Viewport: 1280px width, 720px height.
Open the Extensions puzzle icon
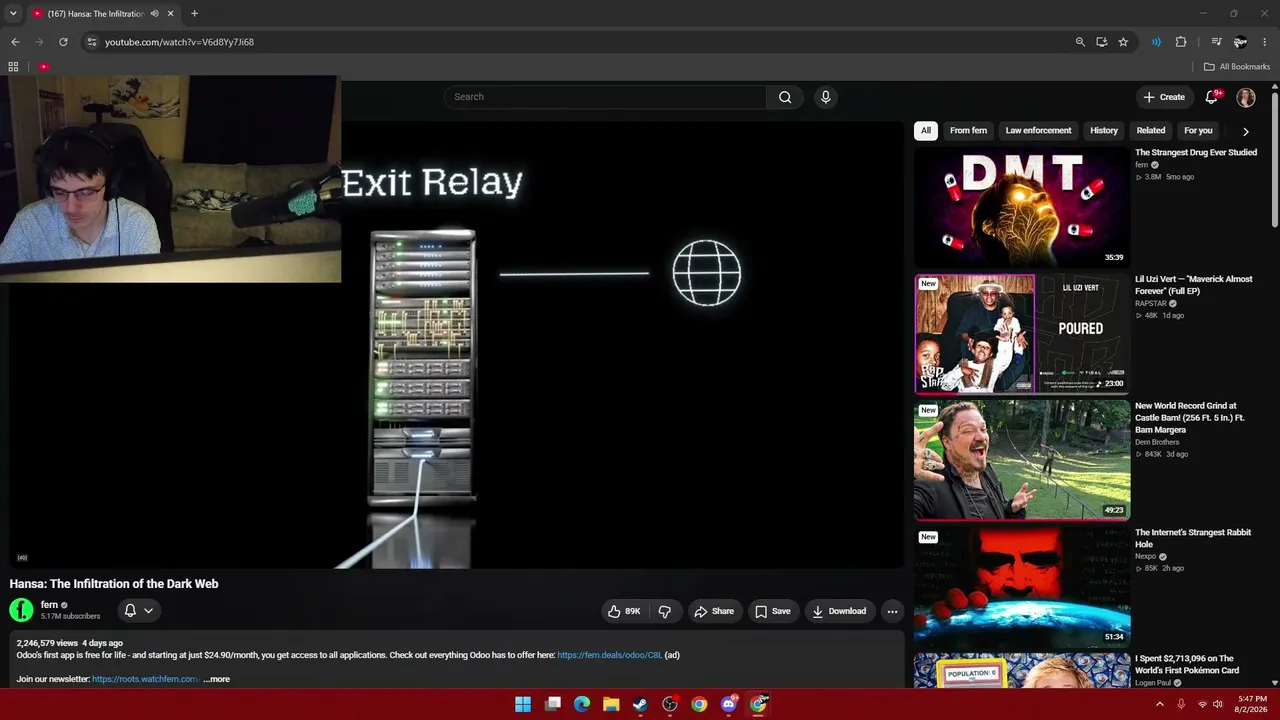pyautogui.click(x=1181, y=42)
